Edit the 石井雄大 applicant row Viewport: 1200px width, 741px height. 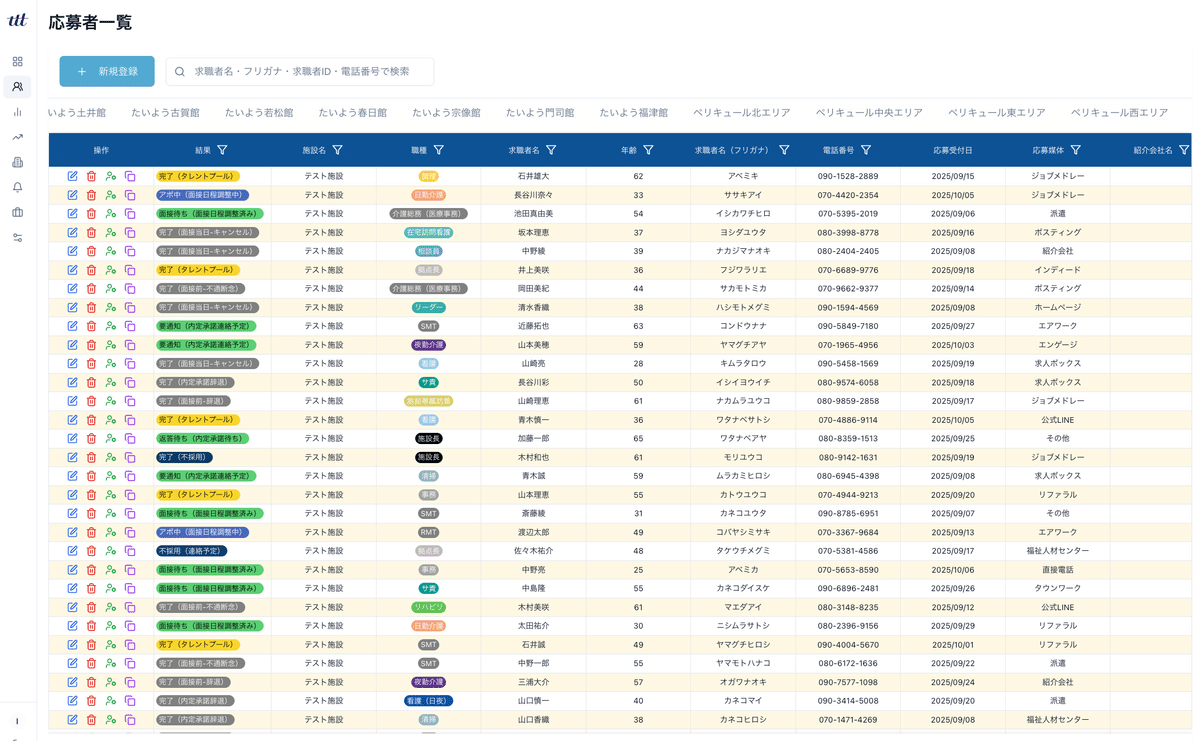(72, 176)
